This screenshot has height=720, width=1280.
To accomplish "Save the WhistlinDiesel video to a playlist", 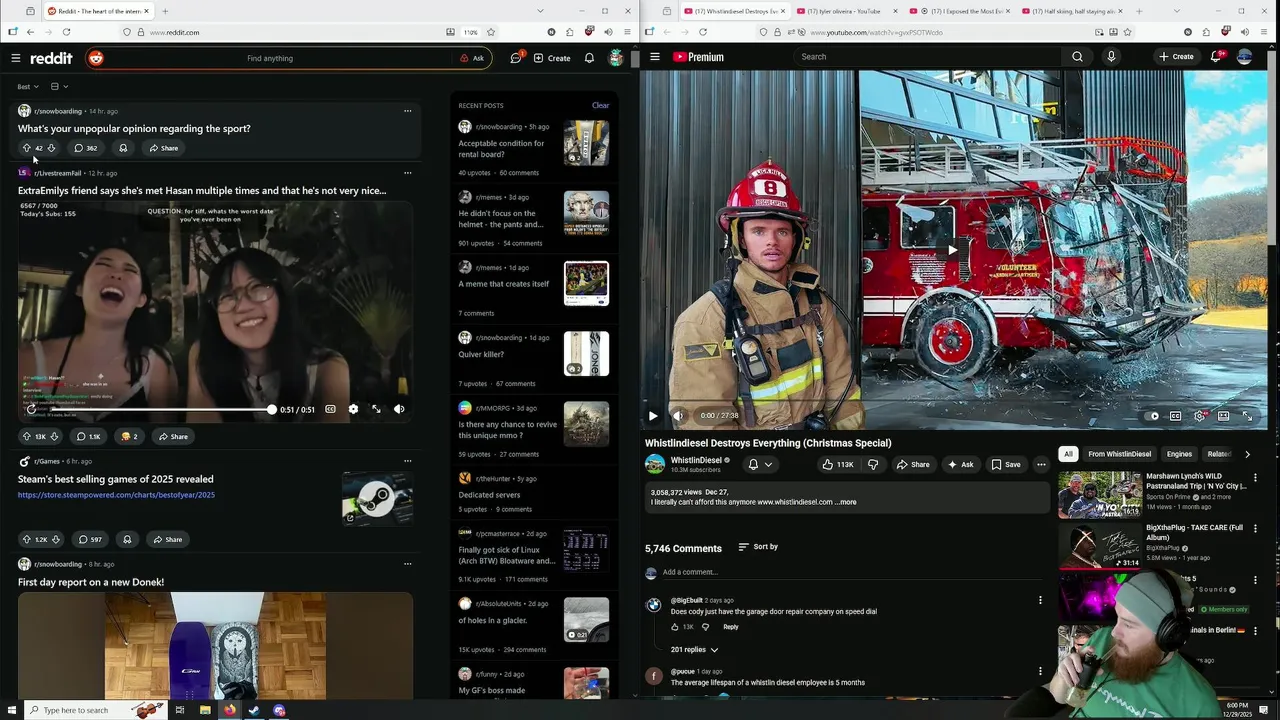I will 1006,464.
